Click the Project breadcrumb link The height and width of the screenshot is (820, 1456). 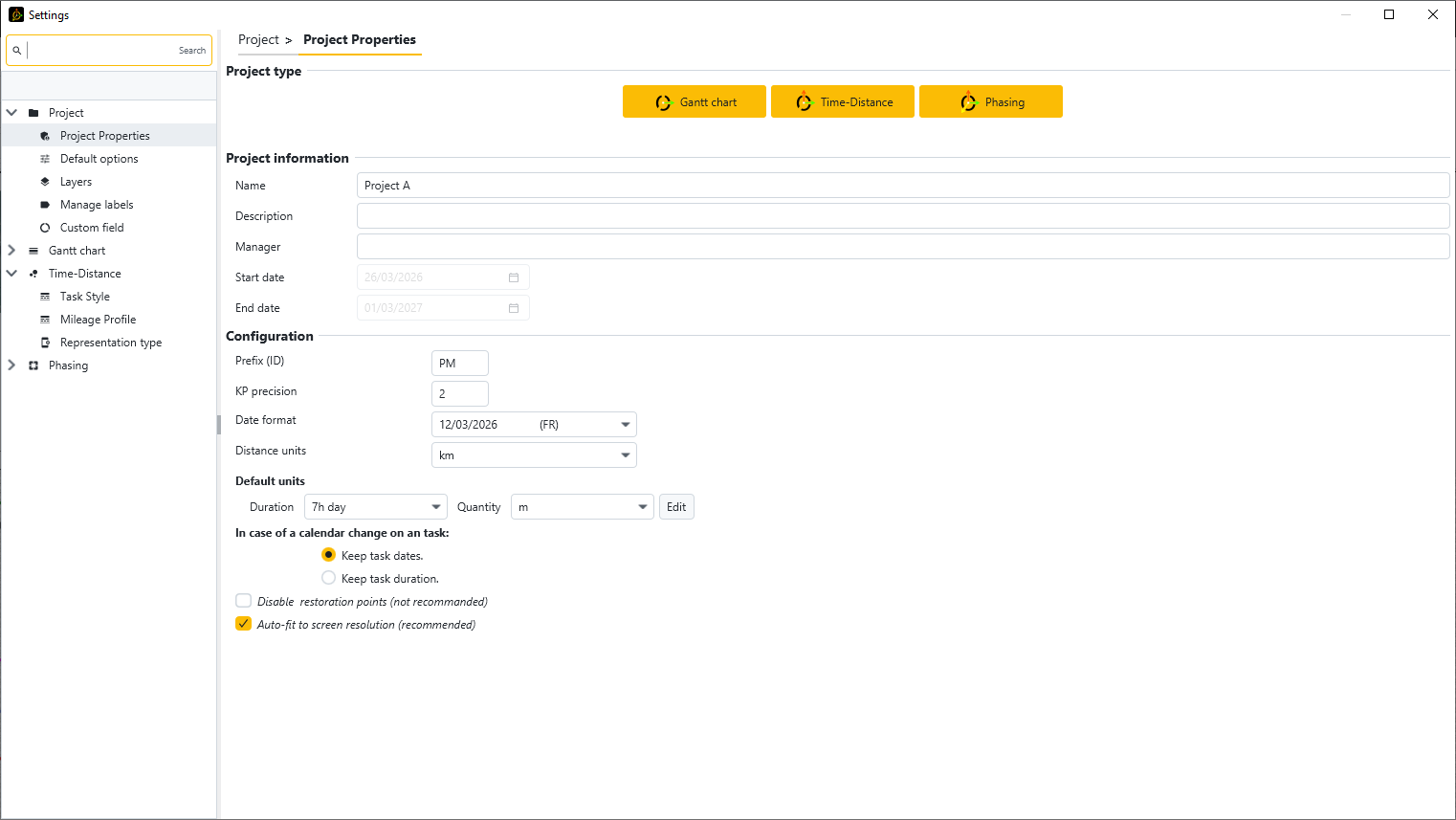pos(258,40)
